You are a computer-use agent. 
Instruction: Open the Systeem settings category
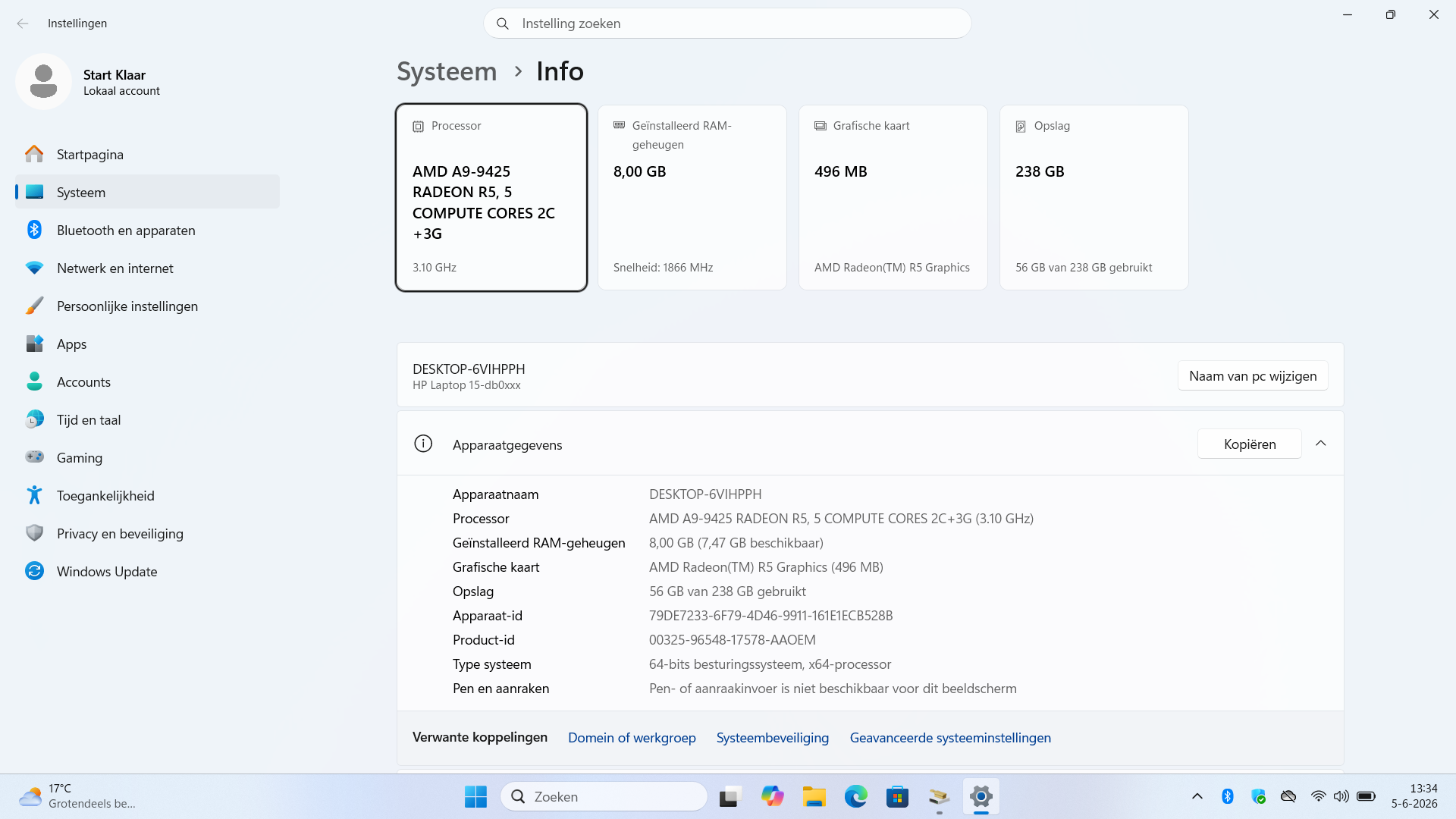point(147,192)
